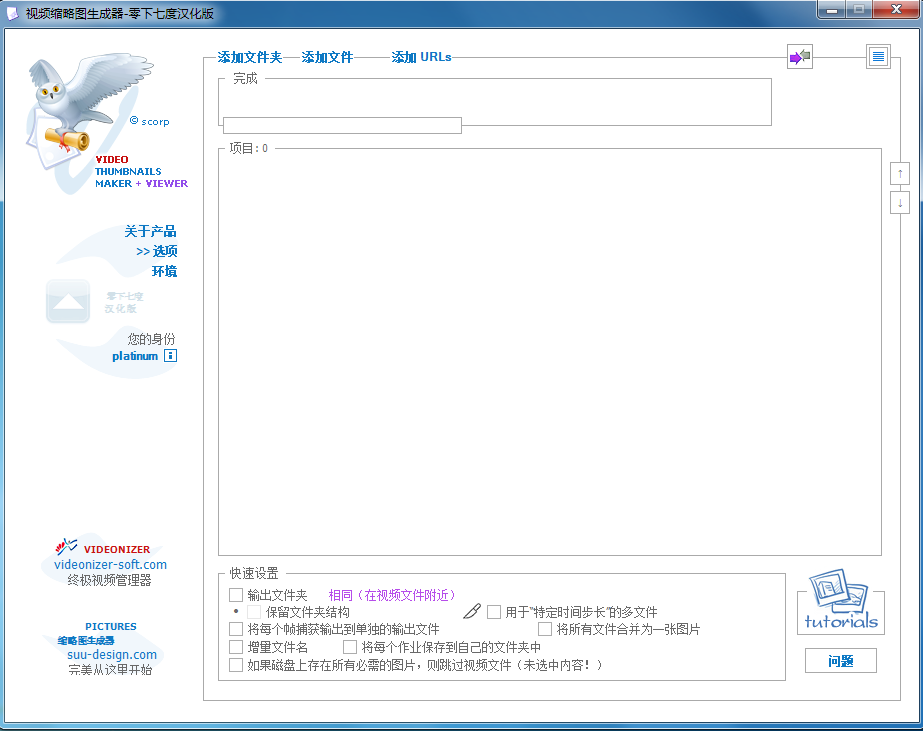Open the 添加文件 tab
This screenshot has width=923, height=731.
[x=327, y=57]
